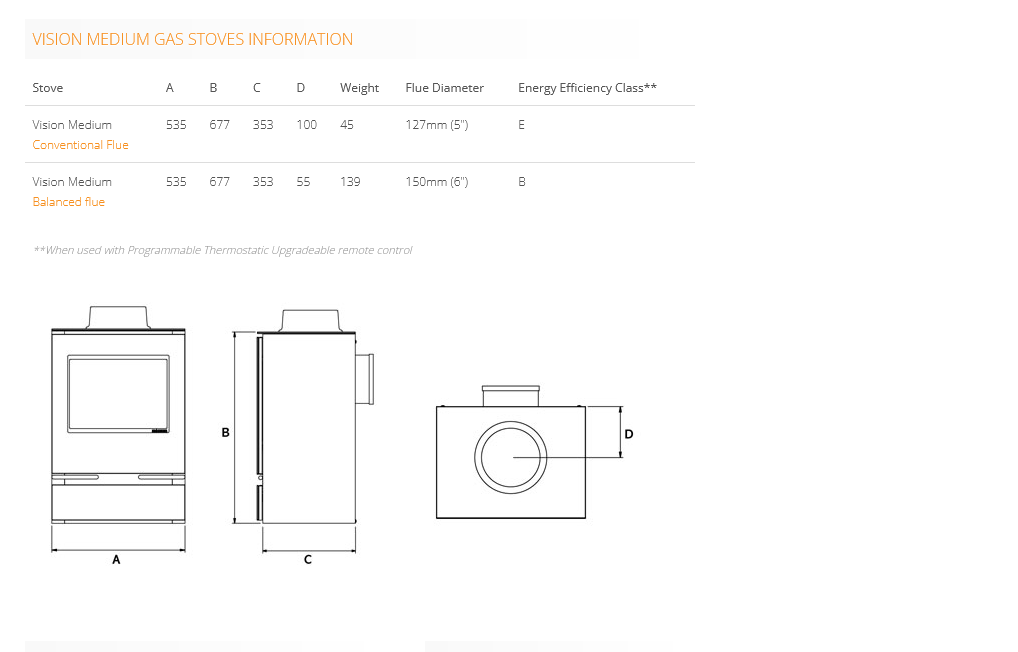The width and height of the screenshot is (1018, 652).
Task: Click dimension label A under front view
Action: coord(116,560)
